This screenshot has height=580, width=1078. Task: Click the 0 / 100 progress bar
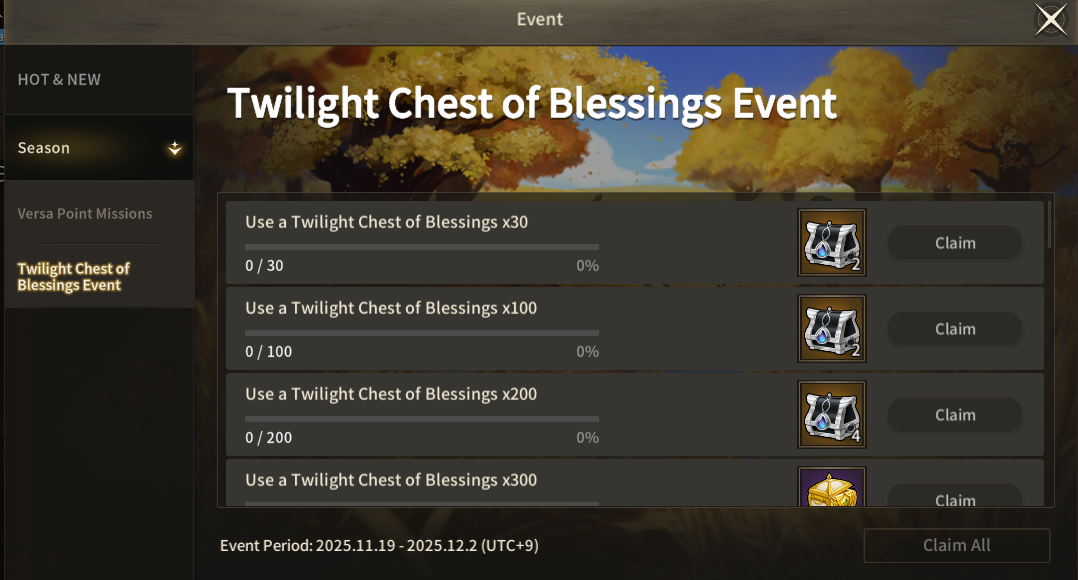click(x=421, y=332)
